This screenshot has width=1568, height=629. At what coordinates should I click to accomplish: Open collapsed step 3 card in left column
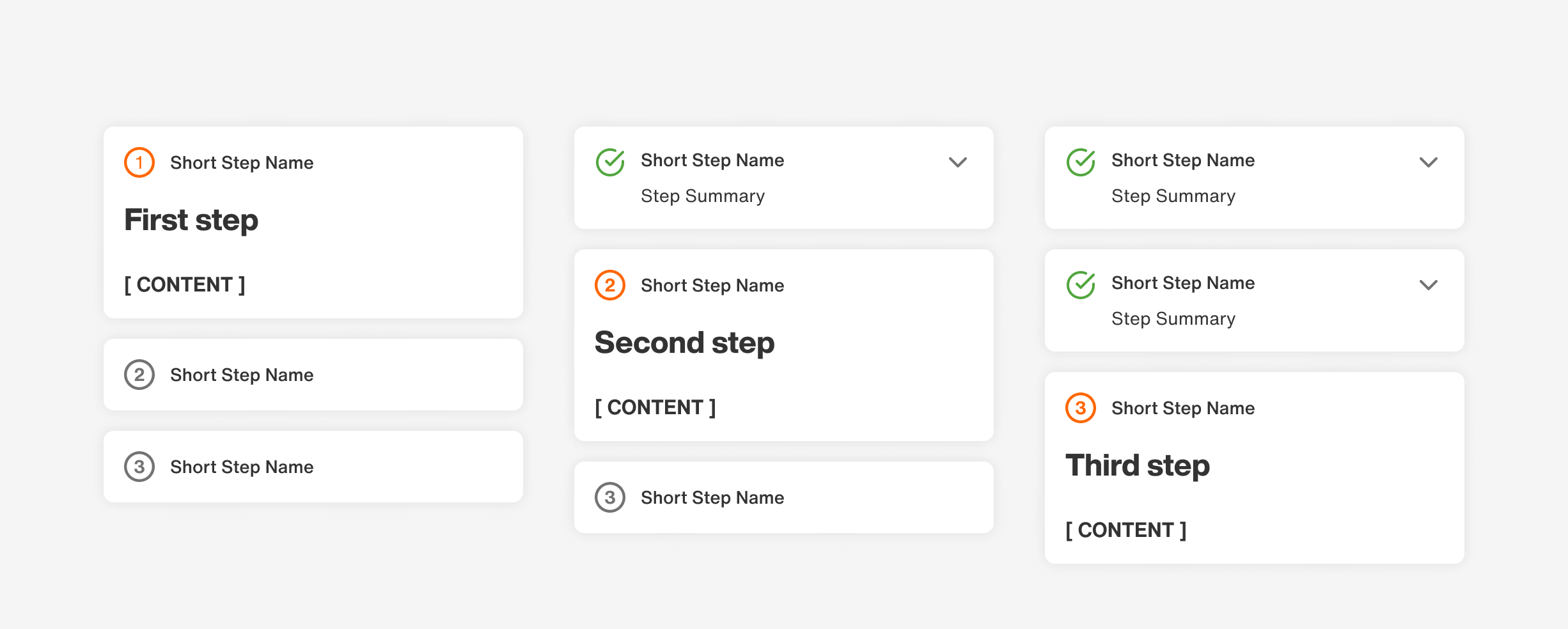click(313, 467)
